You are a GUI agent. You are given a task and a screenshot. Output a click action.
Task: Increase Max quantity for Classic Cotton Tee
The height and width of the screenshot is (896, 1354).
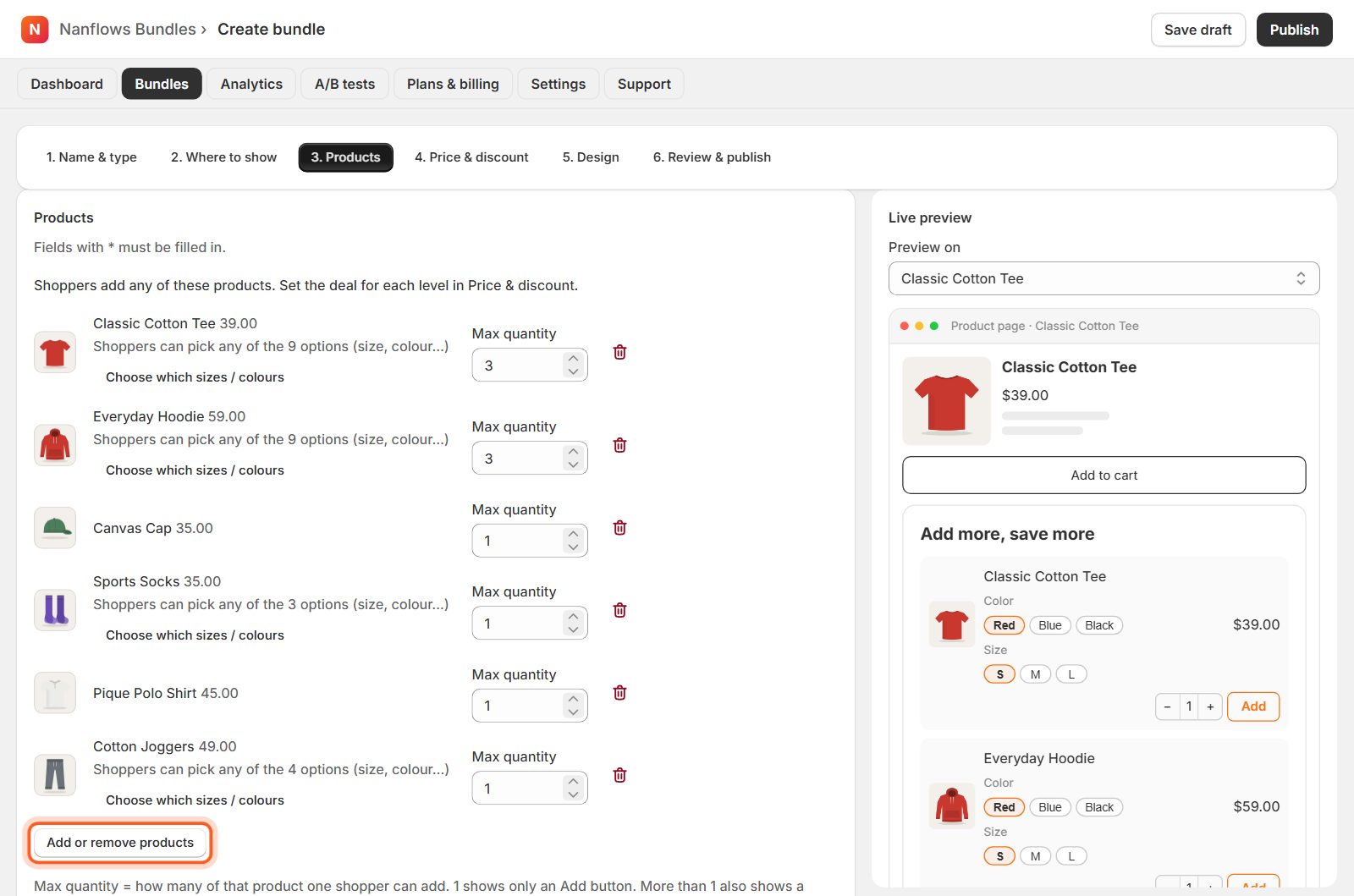(x=573, y=359)
